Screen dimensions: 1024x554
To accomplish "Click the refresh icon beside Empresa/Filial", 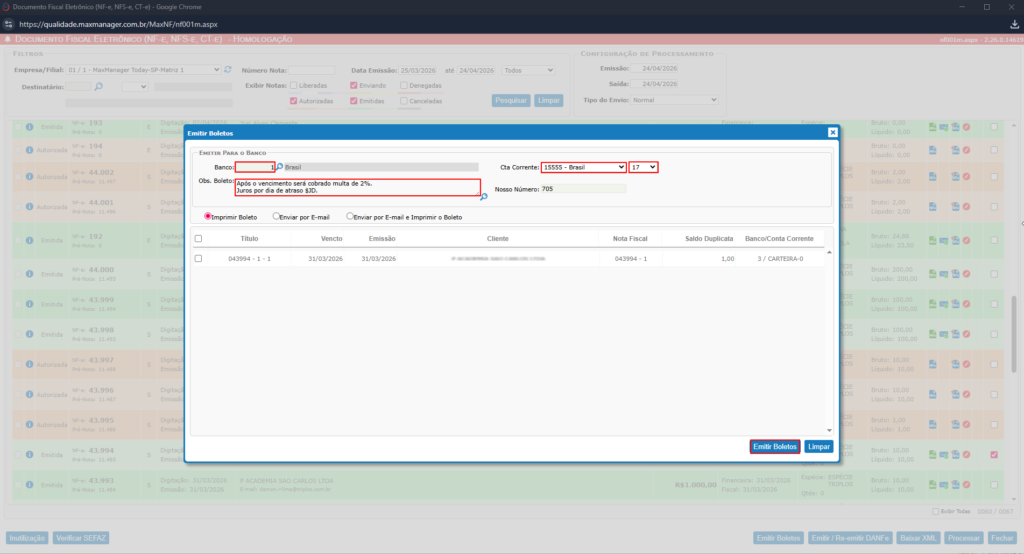I will 228,70.
